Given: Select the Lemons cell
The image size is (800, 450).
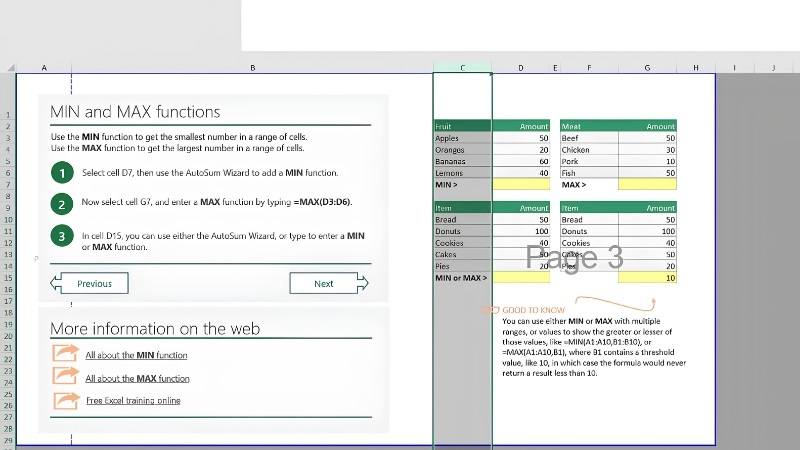Looking at the screenshot, I should click(462, 173).
